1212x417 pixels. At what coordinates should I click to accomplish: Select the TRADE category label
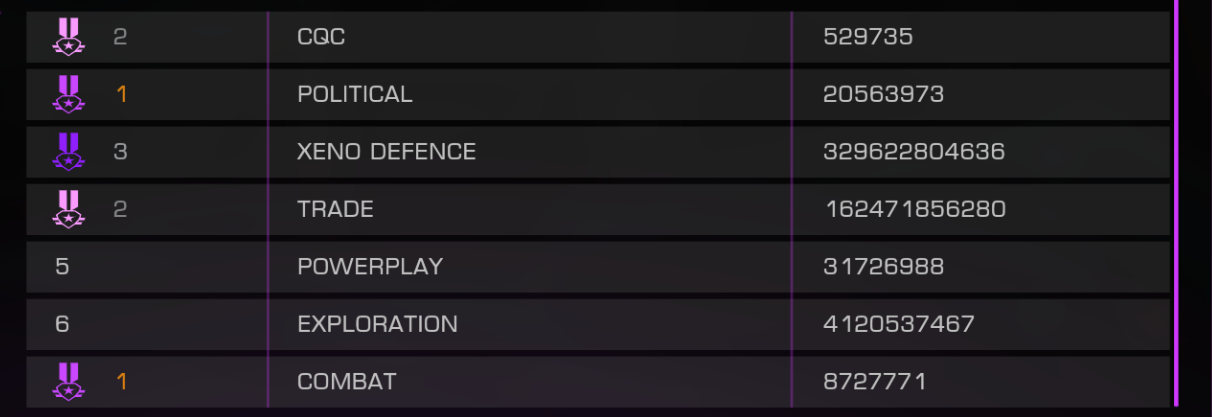pos(335,209)
